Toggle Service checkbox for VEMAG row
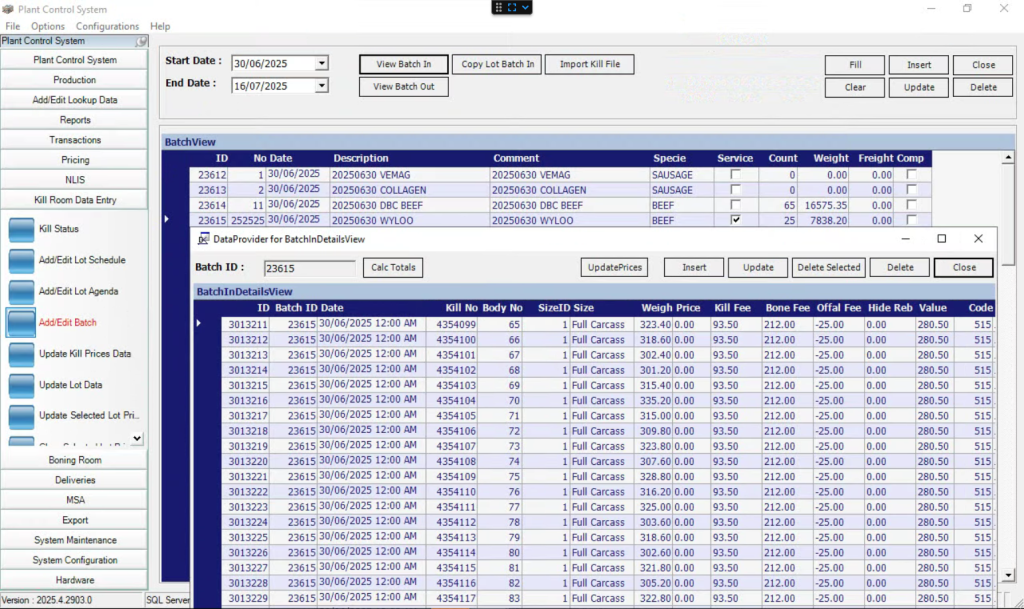This screenshot has width=1024, height=609. pyautogui.click(x=735, y=174)
